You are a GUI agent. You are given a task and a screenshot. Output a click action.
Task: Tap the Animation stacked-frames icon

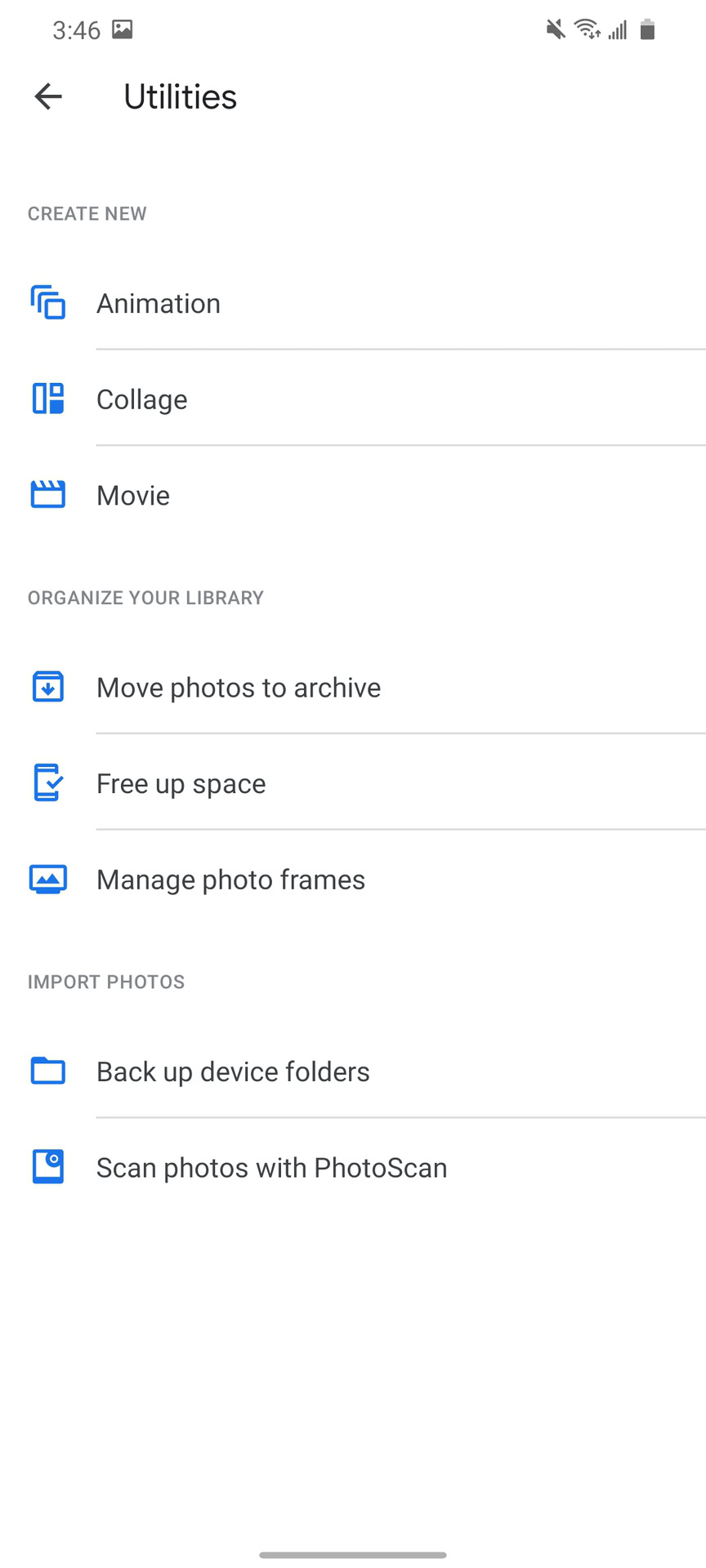pos(48,303)
